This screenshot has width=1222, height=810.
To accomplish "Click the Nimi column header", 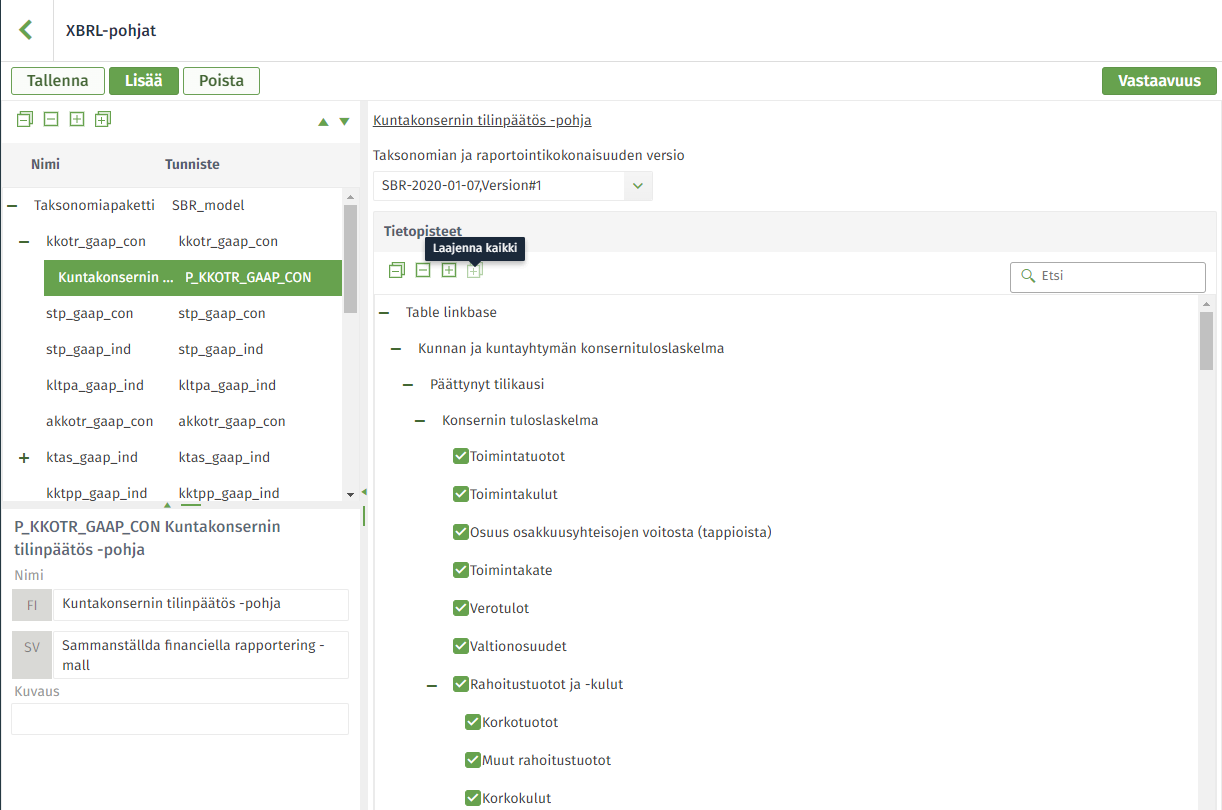I will 45,164.
